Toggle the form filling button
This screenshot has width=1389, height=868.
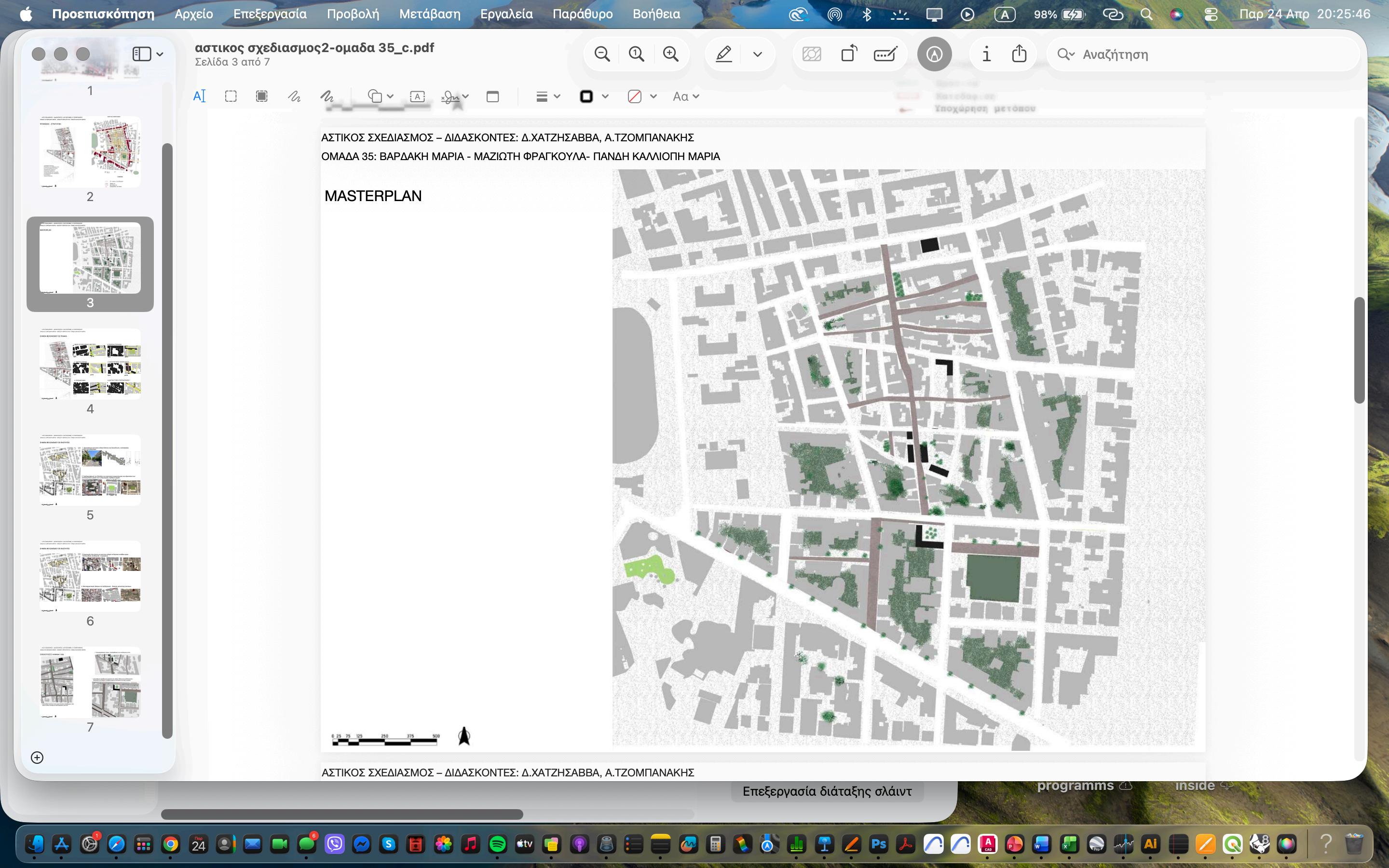pyautogui.click(x=885, y=54)
